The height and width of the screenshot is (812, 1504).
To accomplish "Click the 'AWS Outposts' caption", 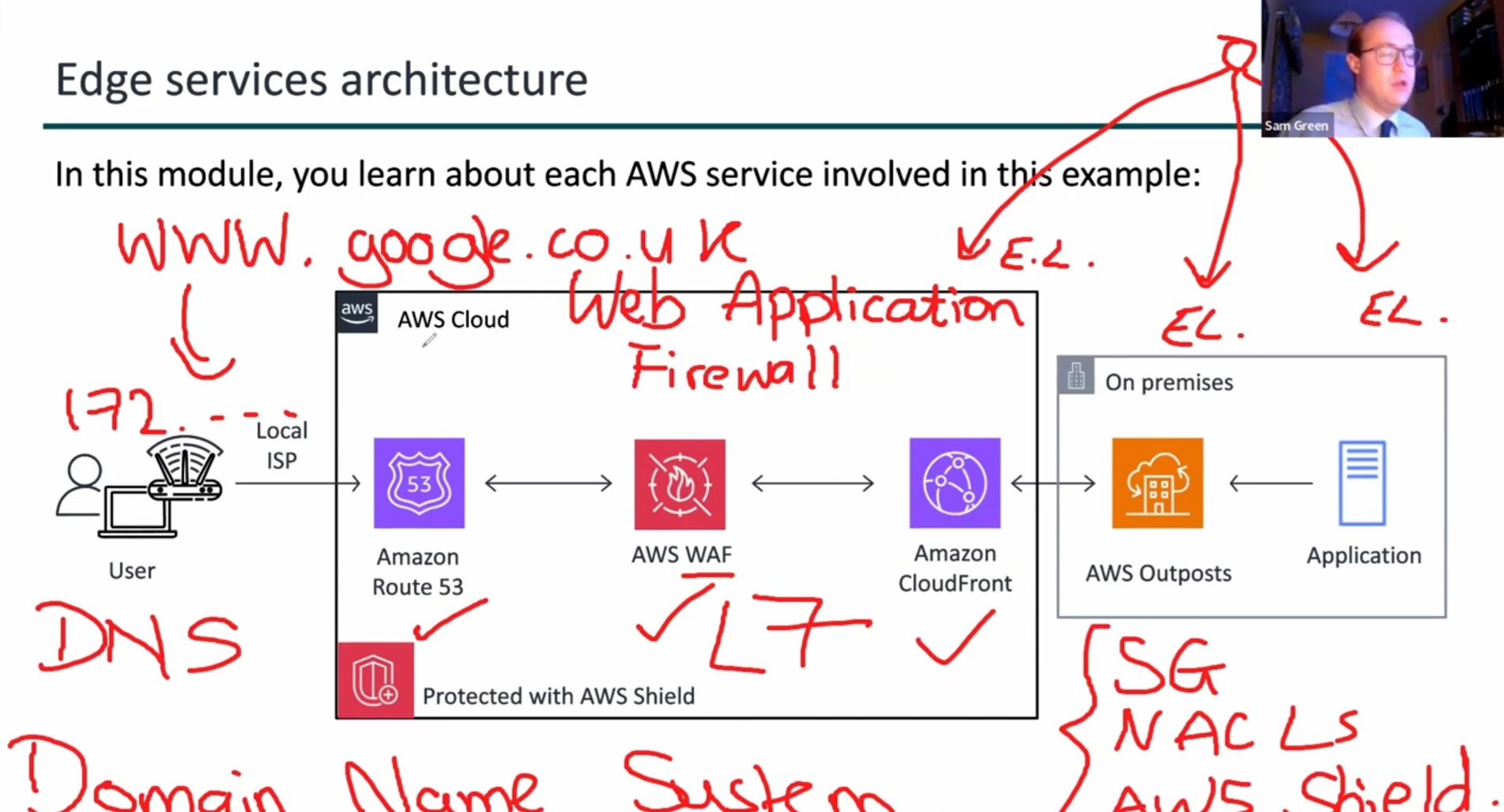I will (1159, 573).
